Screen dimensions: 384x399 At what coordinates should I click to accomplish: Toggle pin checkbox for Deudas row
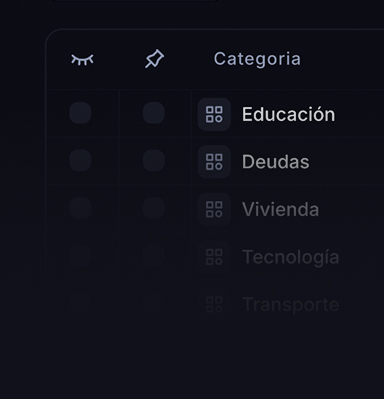click(154, 160)
